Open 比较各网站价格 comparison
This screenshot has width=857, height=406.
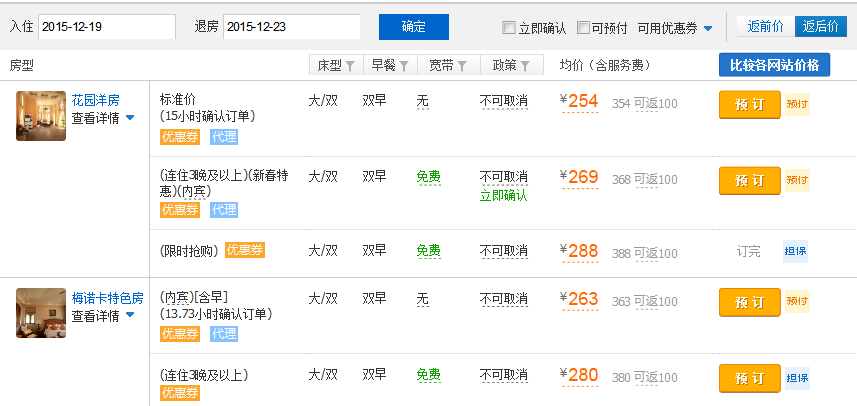tap(774, 65)
